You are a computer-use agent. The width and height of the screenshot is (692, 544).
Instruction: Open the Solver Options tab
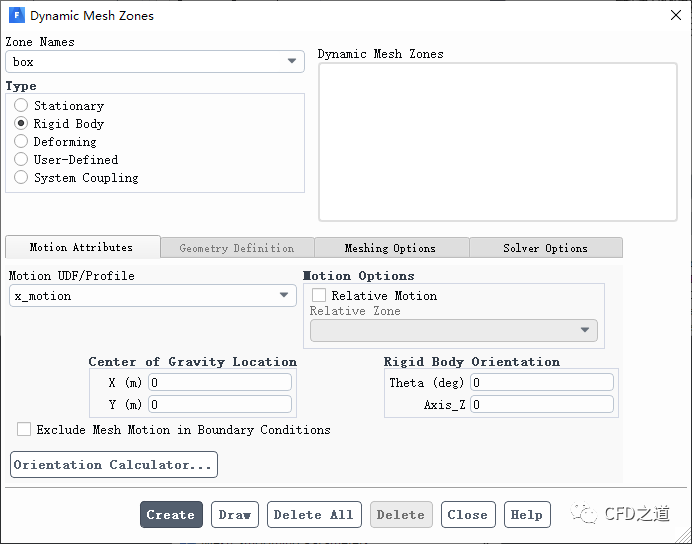(x=545, y=248)
